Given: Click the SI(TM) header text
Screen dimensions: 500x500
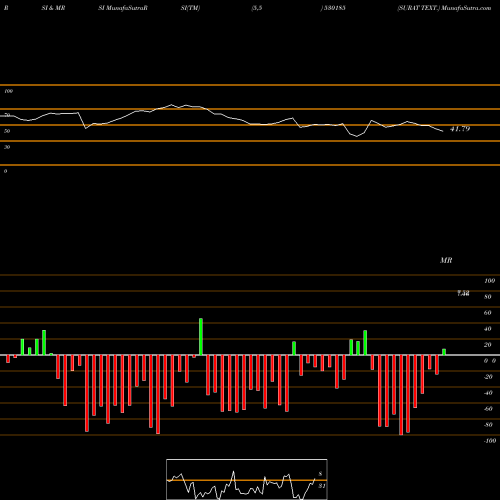Looking at the screenshot, I should click(x=190, y=8).
